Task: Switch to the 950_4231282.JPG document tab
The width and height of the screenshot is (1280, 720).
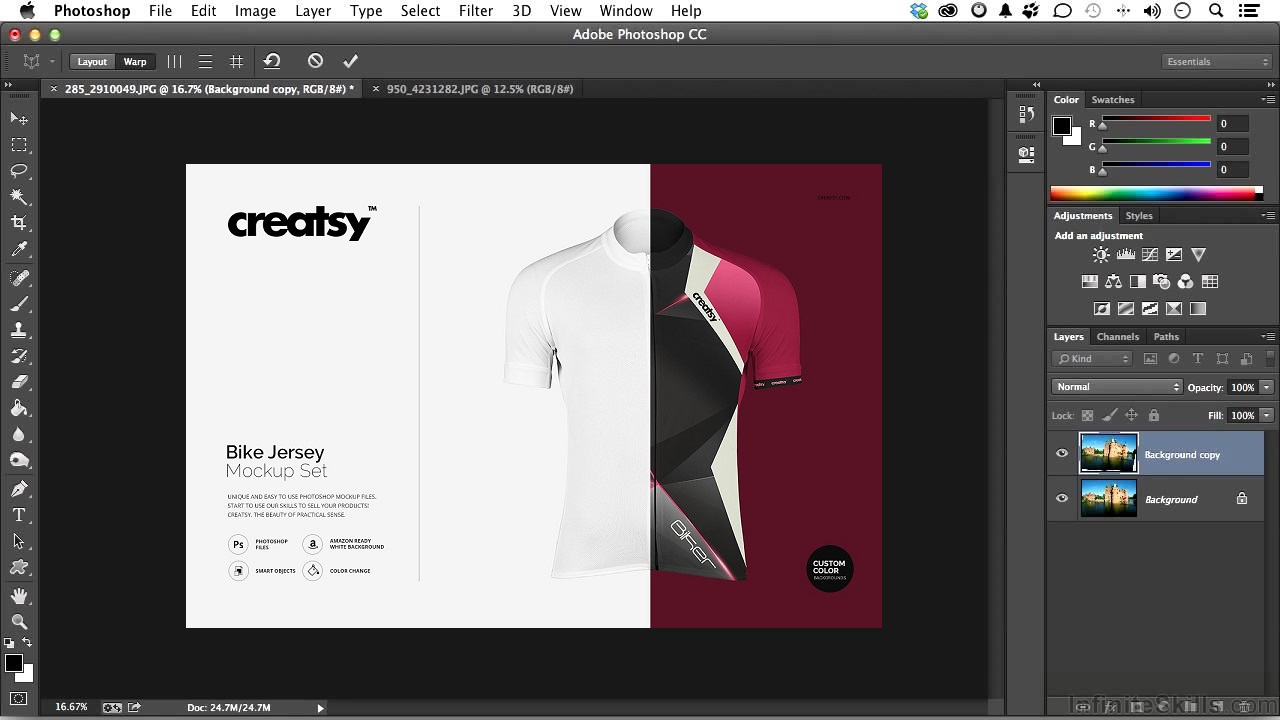Action: coord(480,89)
